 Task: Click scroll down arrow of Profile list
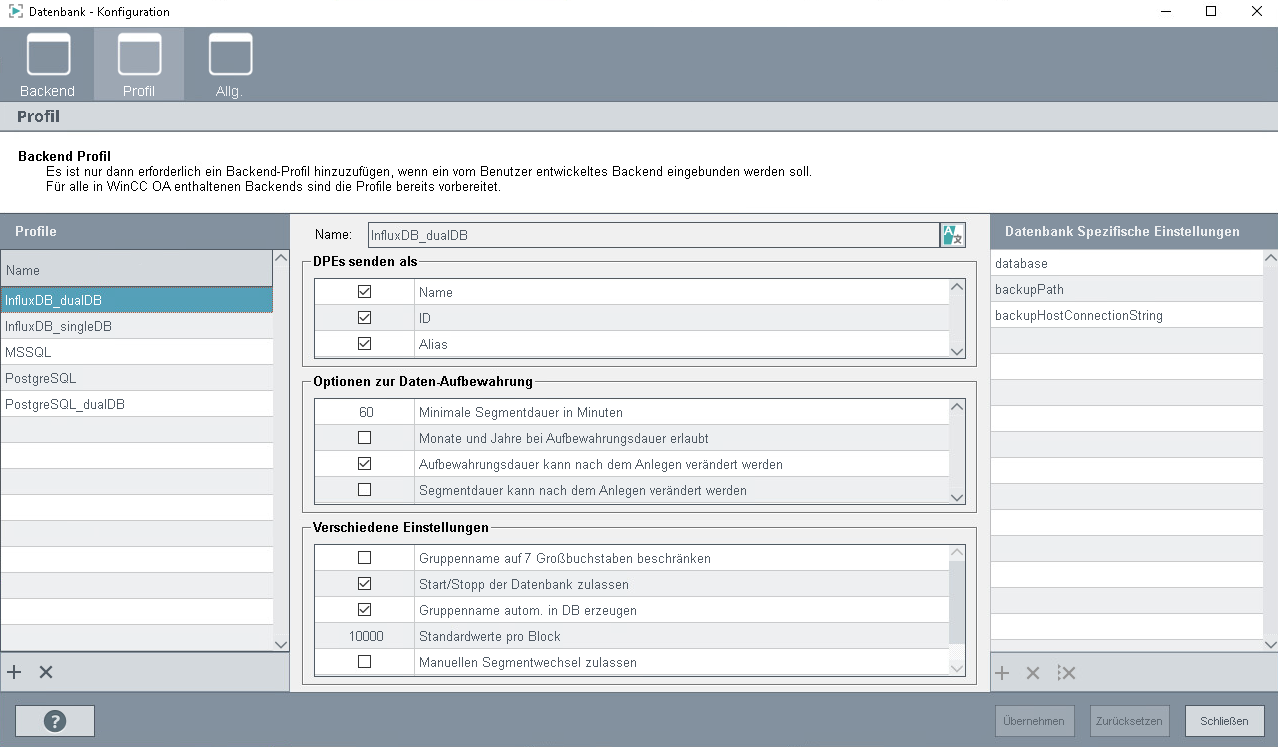(281, 644)
